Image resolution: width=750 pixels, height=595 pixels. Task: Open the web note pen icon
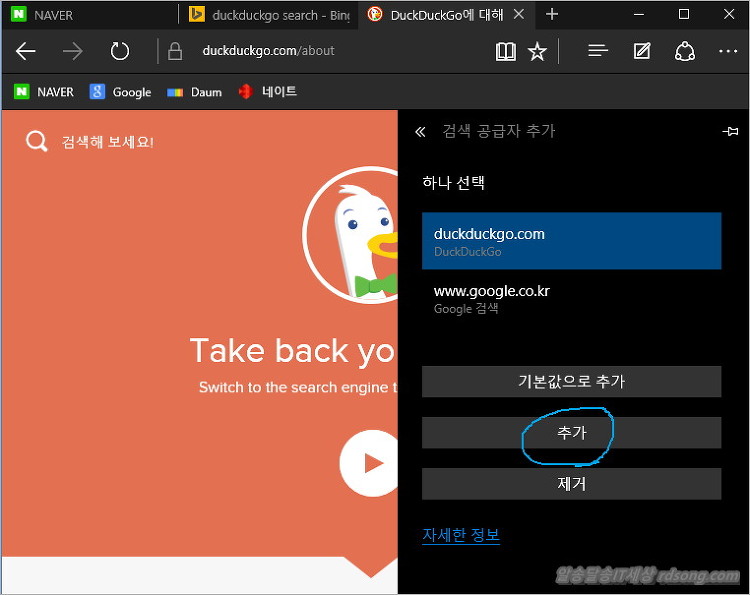642,51
